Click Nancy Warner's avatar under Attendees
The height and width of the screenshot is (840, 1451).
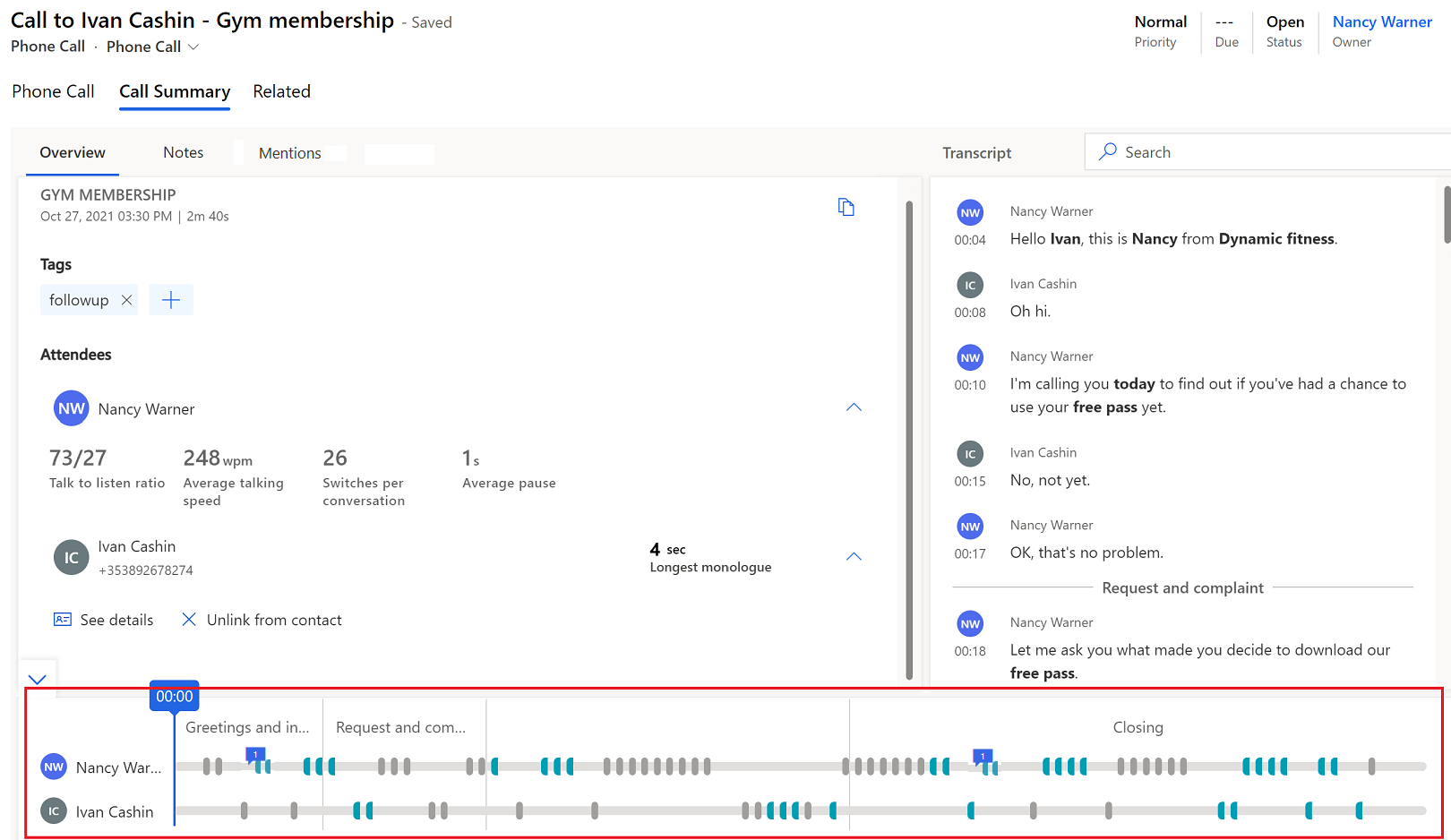click(x=71, y=408)
